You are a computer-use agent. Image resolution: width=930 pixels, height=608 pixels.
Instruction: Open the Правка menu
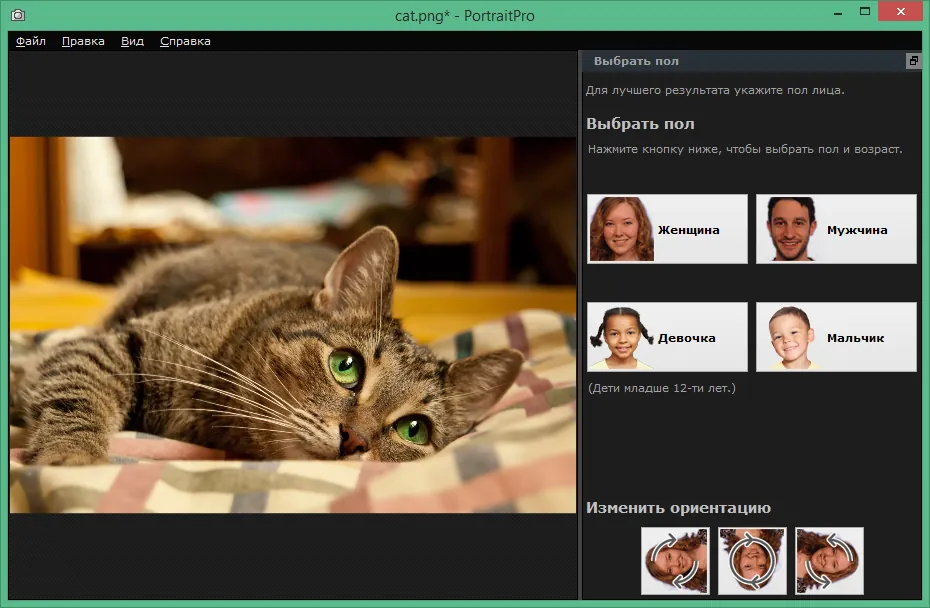click(83, 41)
